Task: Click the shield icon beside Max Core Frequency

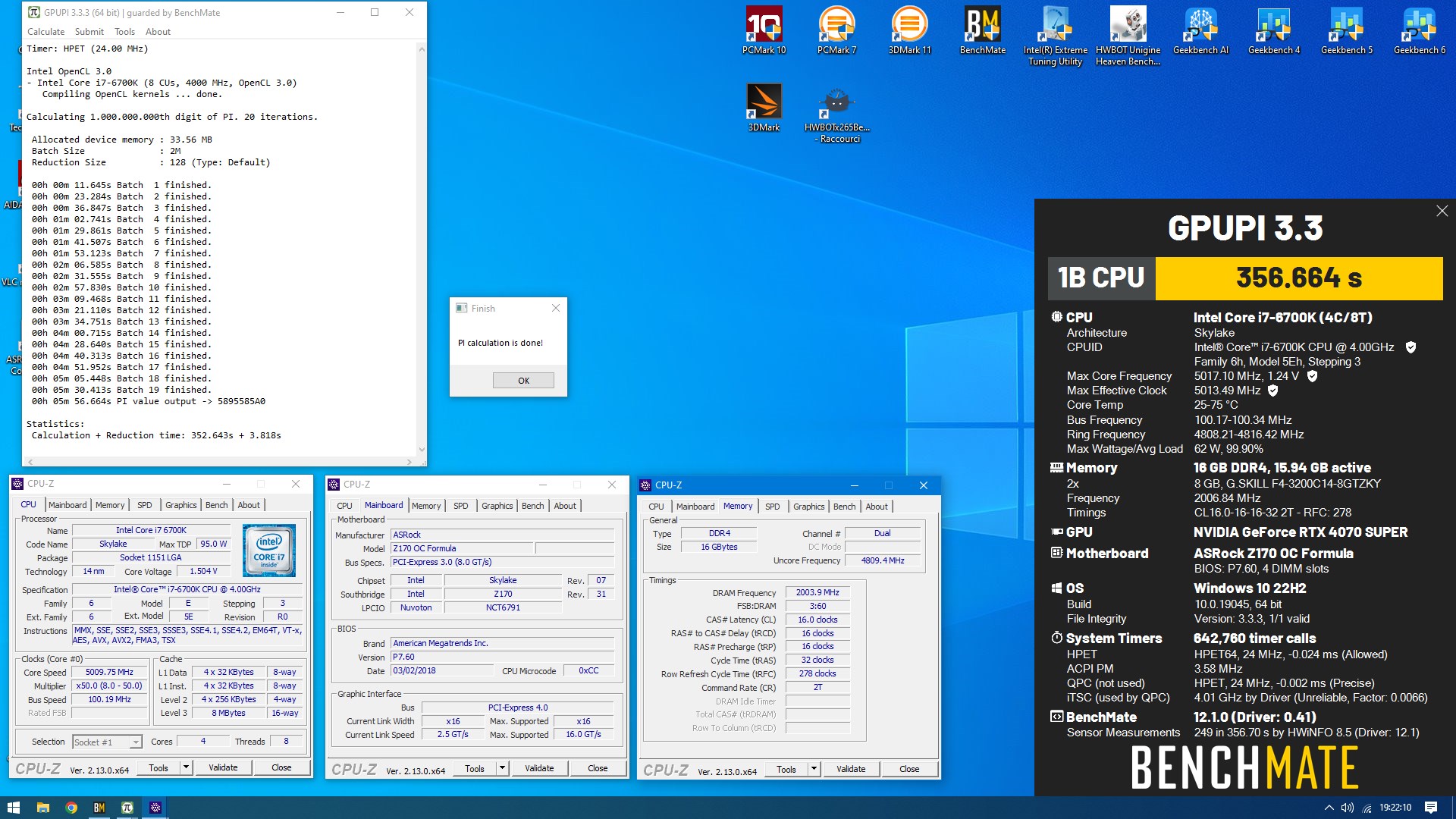Action: (1312, 376)
